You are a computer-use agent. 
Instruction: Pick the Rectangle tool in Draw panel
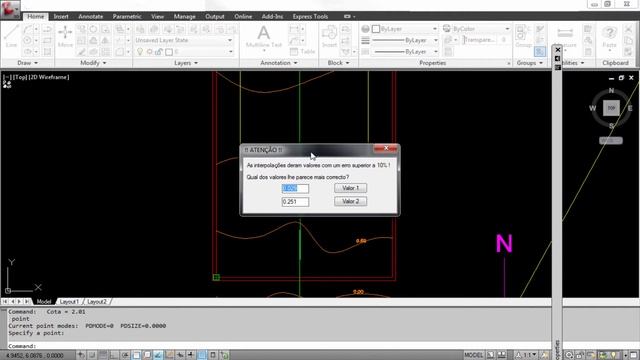point(47,40)
